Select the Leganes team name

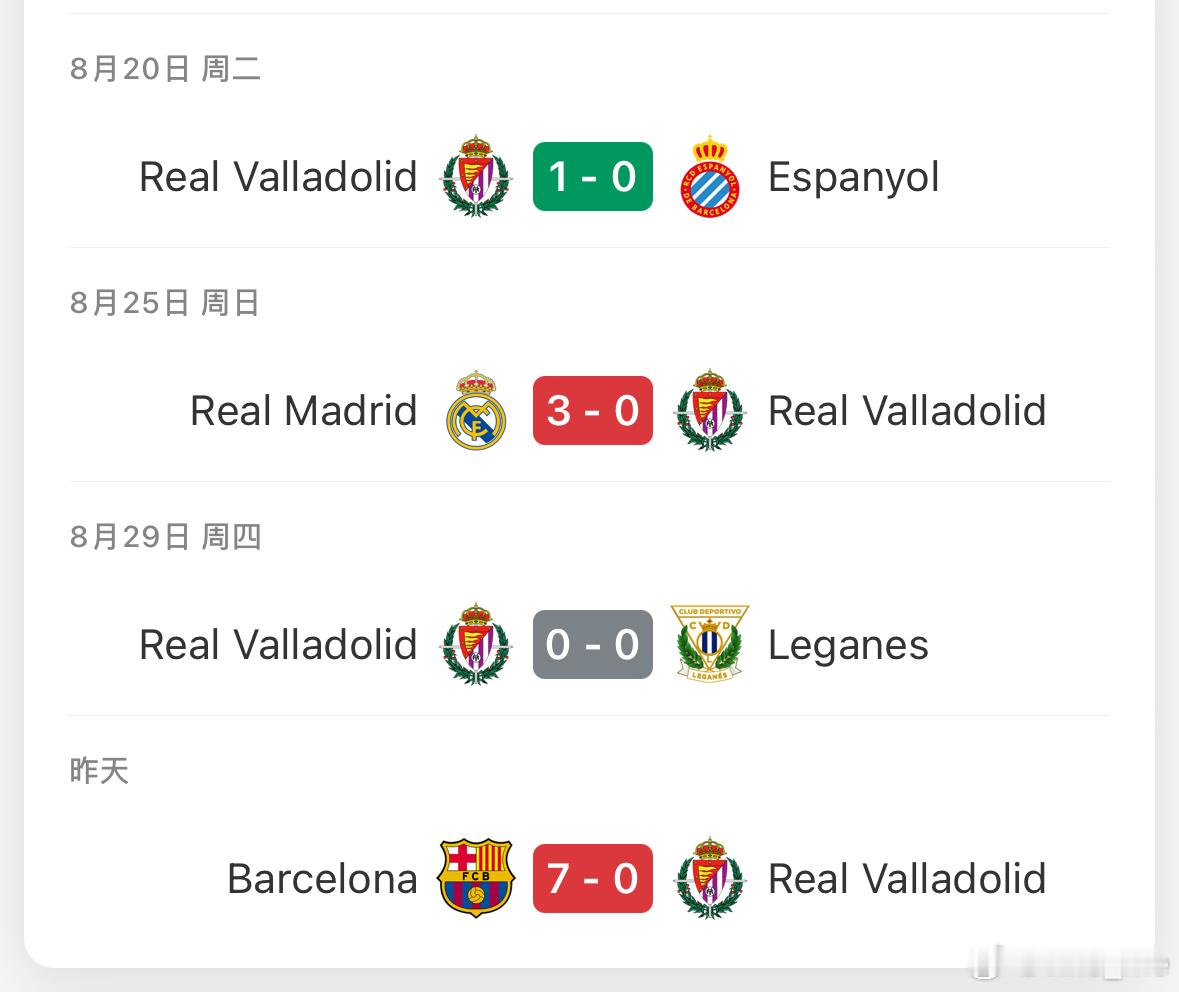click(848, 646)
